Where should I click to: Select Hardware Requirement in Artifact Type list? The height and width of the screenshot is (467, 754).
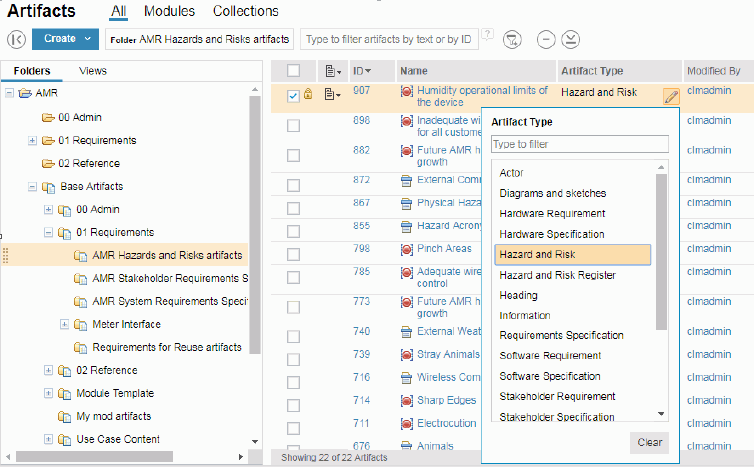(x=552, y=214)
